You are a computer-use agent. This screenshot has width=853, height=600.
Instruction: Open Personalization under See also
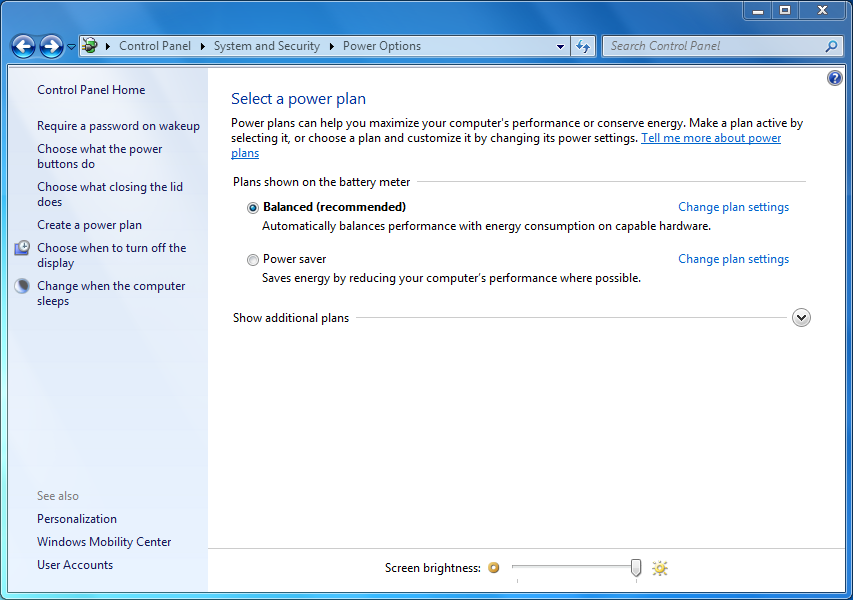click(77, 519)
